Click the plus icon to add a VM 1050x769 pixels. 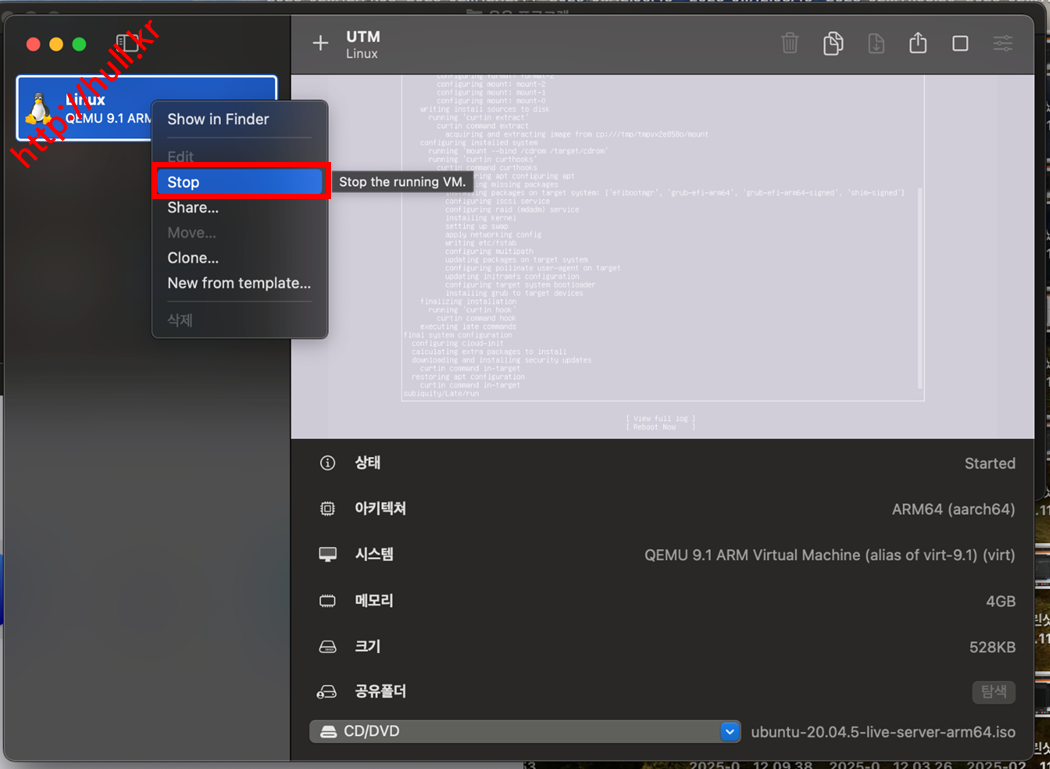point(321,44)
